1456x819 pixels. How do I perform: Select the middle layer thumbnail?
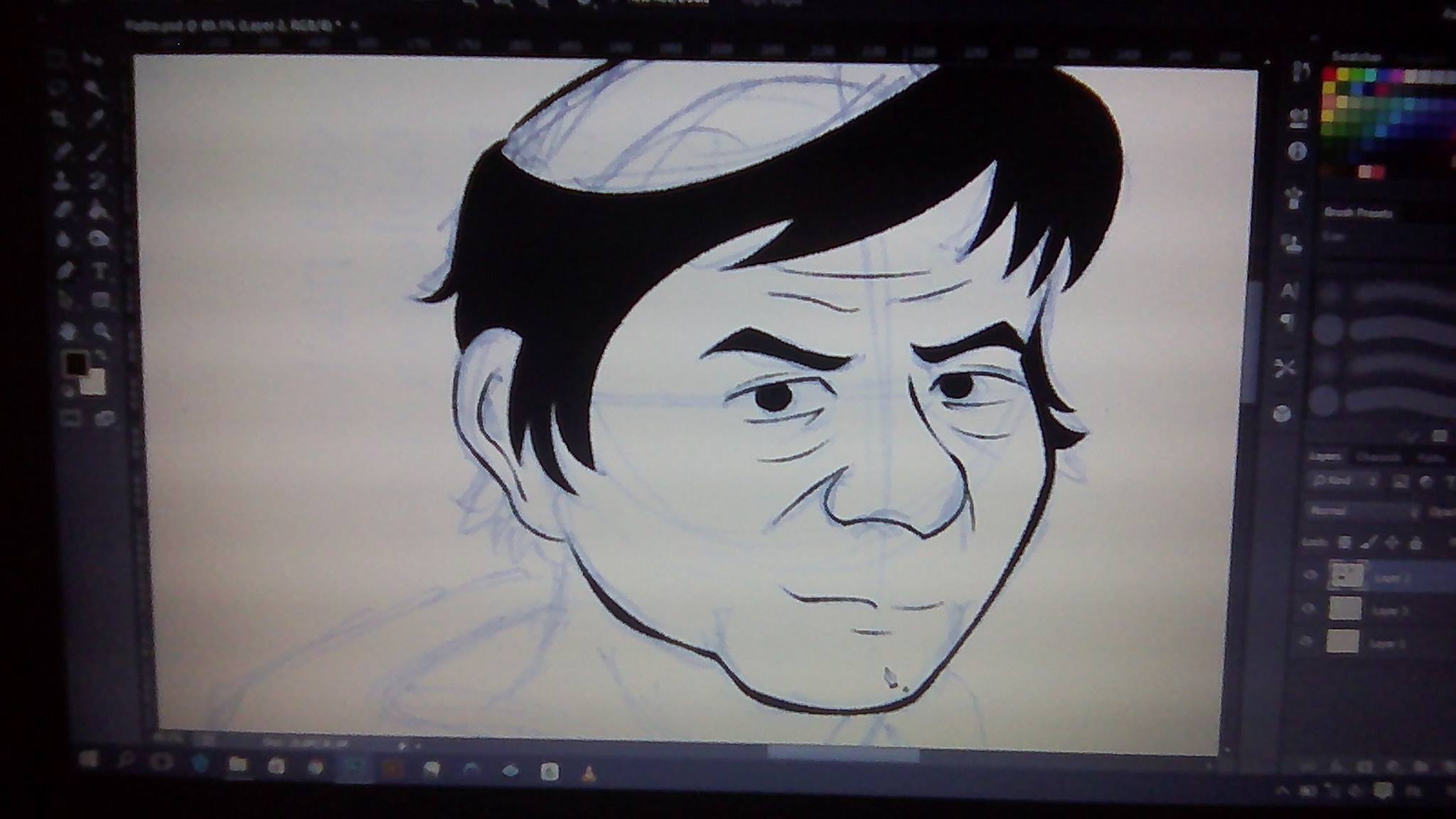click(1344, 609)
